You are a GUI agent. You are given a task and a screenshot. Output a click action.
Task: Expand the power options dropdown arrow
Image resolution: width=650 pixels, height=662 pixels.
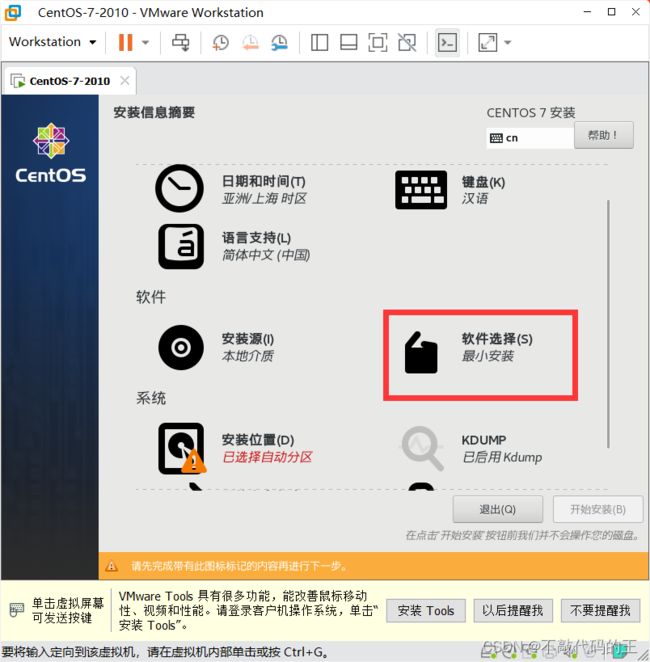(x=145, y=42)
